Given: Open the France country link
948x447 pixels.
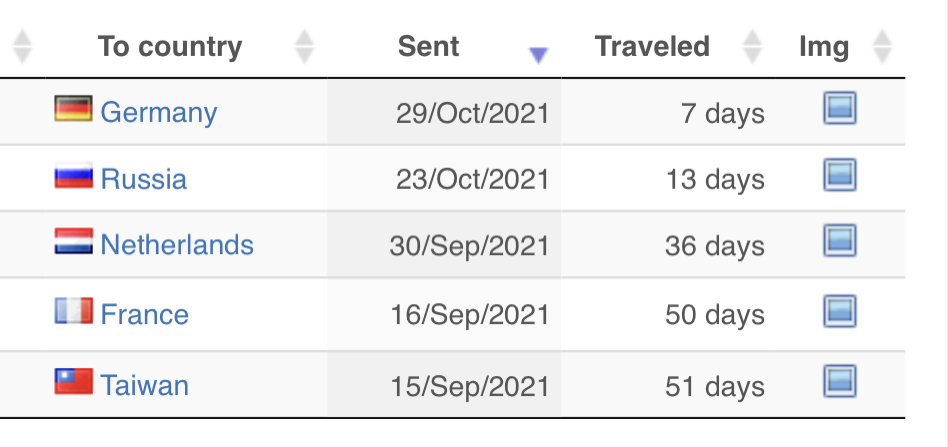Looking at the screenshot, I should (x=144, y=315).
